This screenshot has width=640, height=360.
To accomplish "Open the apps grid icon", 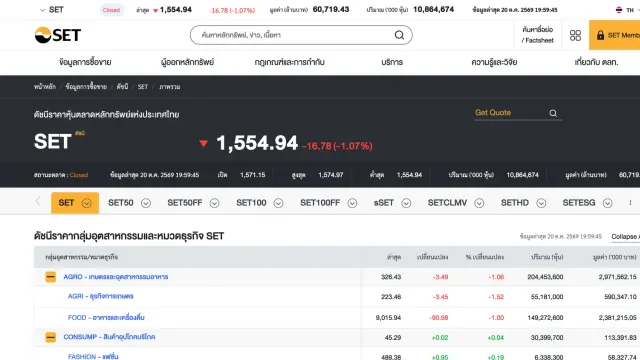I will [x=575, y=36].
